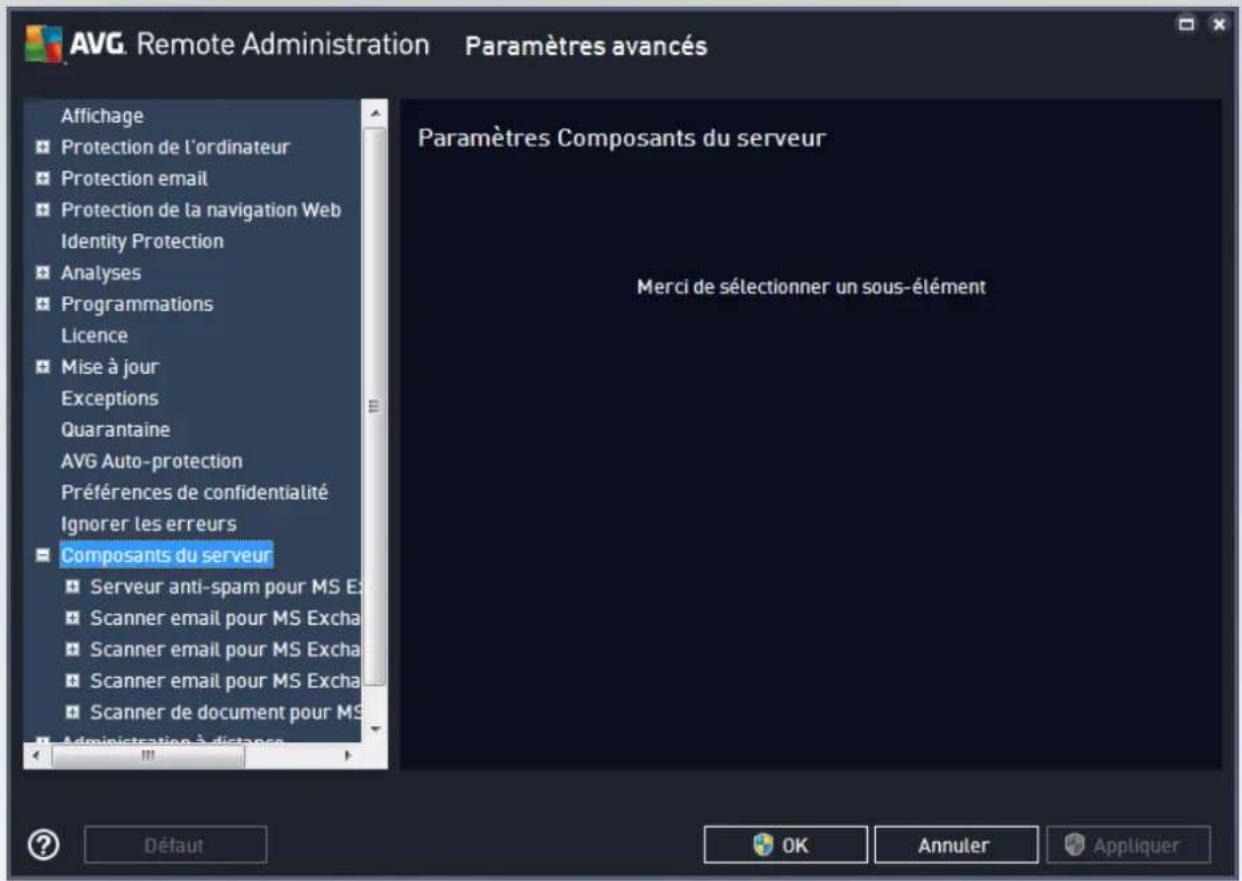The height and width of the screenshot is (881, 1242).
Task: Select Scanner de document pour MS item
Action: click(225, 712)
